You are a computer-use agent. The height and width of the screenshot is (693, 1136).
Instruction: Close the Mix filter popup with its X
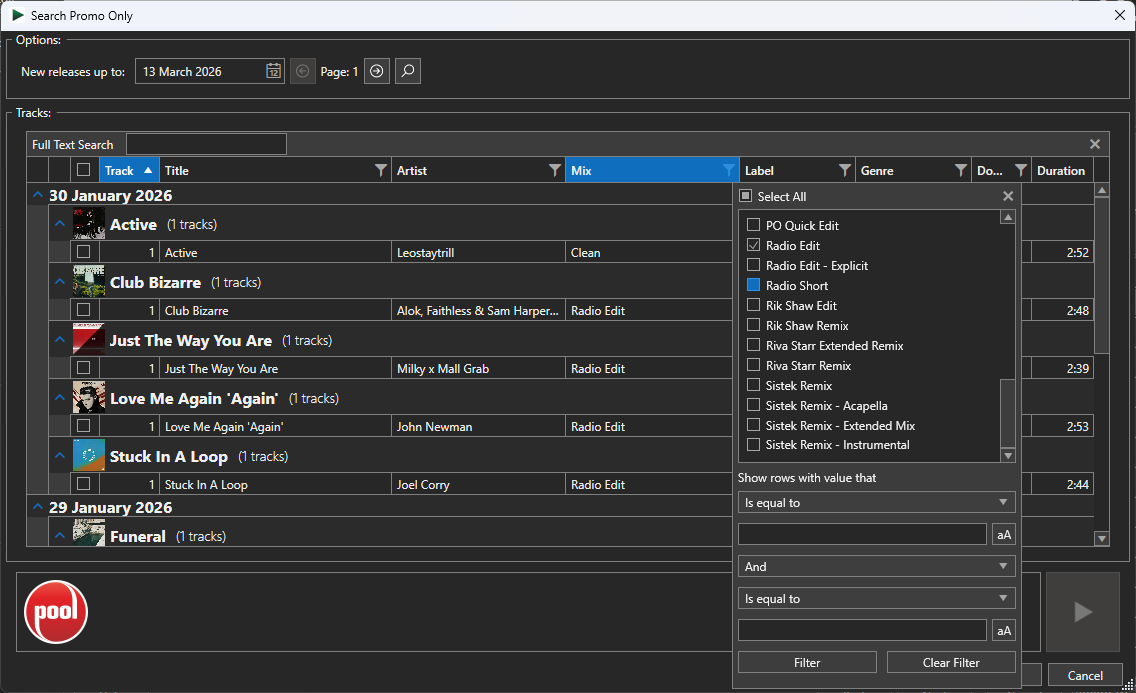[x=1007, y=196]
